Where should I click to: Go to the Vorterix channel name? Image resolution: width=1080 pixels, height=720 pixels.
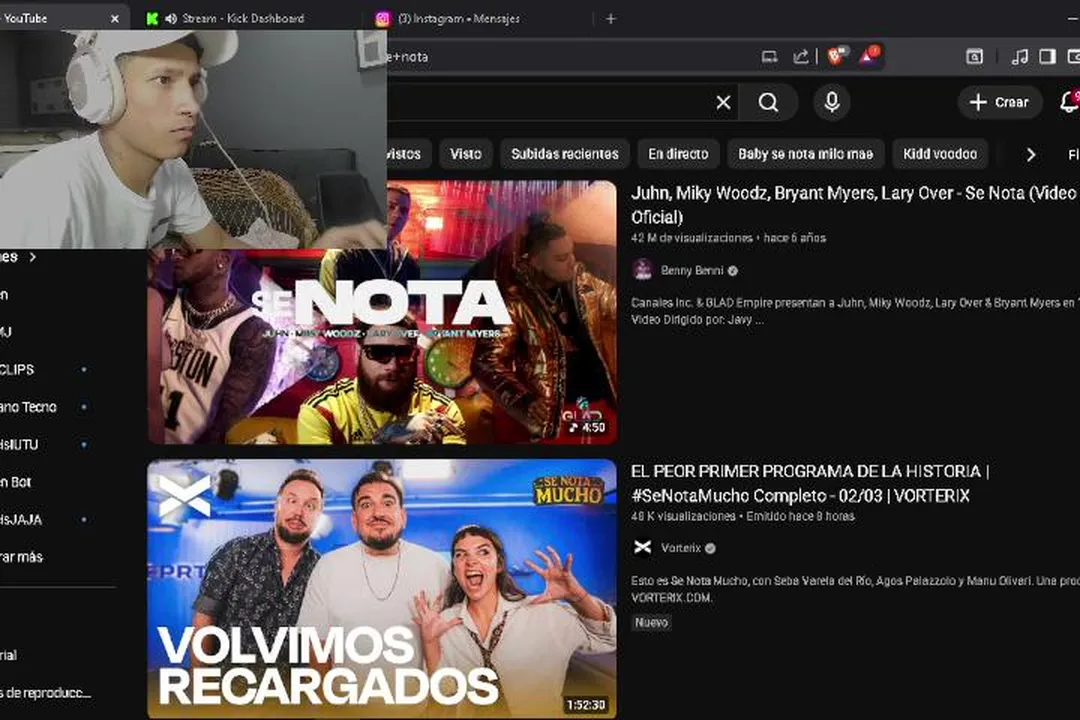[681, 548]
